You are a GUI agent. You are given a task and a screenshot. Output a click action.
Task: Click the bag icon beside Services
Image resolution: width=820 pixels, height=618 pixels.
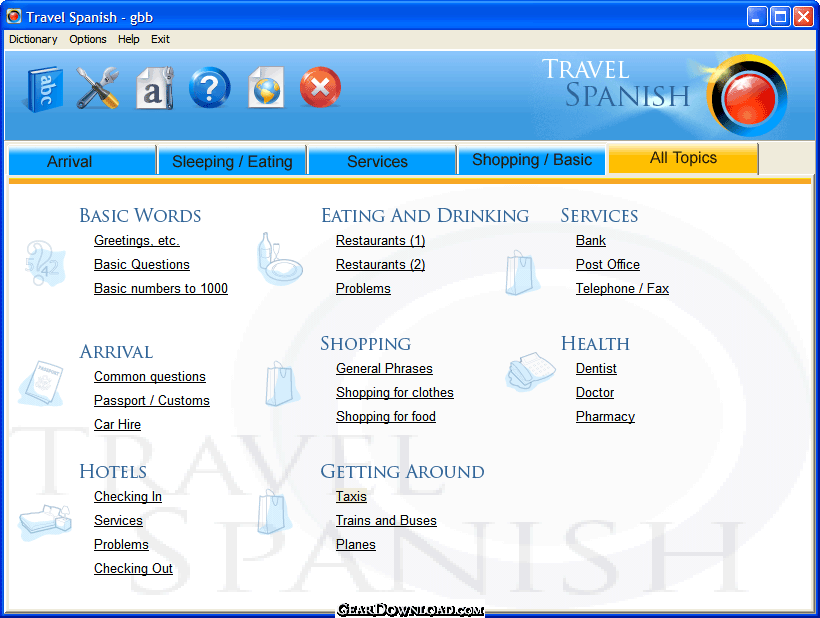click(522, 272)
